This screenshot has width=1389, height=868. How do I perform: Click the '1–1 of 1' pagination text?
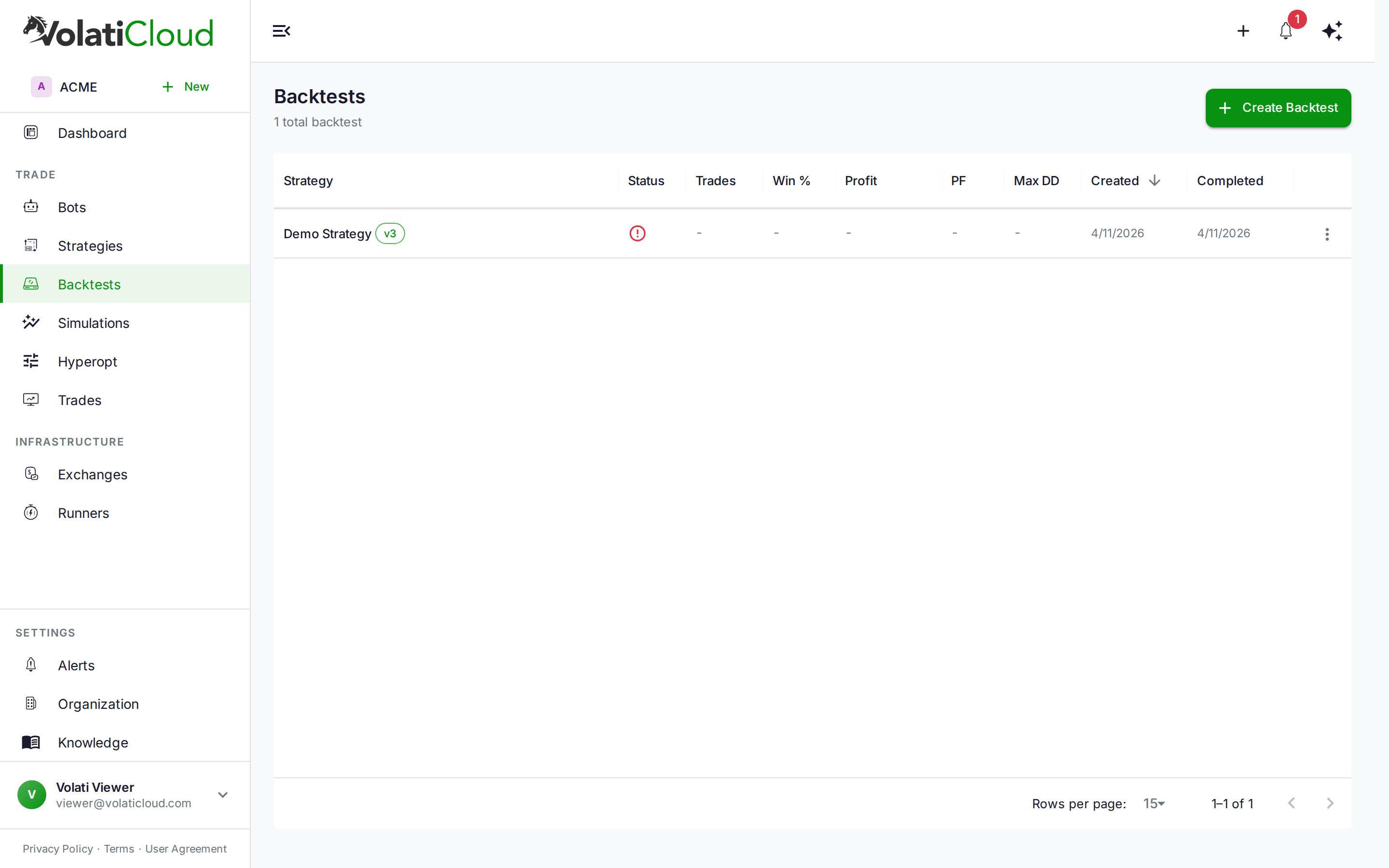pyautogui.click(x=1232, y=804)
